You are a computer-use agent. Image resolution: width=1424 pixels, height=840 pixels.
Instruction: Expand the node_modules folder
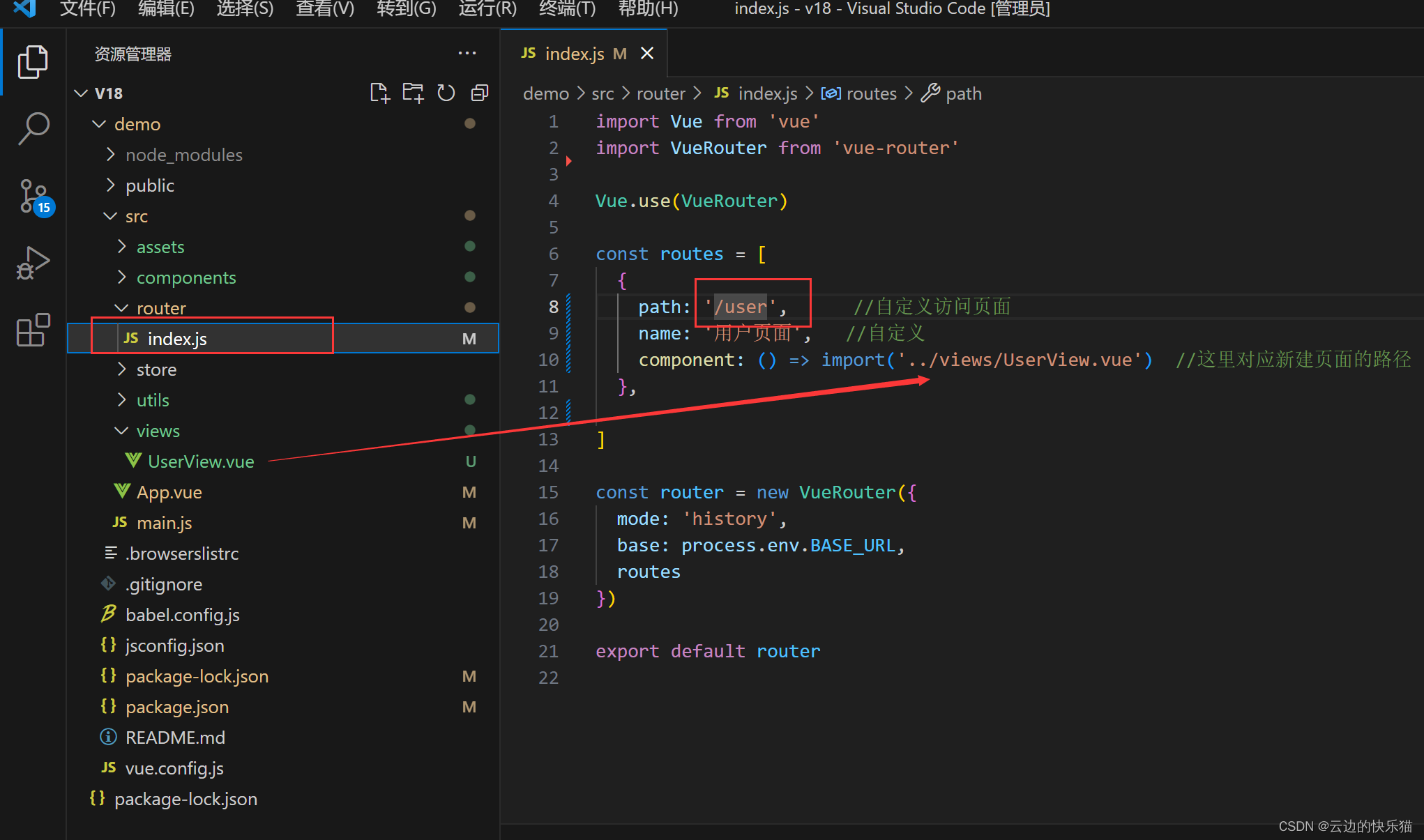coord(183,155)
